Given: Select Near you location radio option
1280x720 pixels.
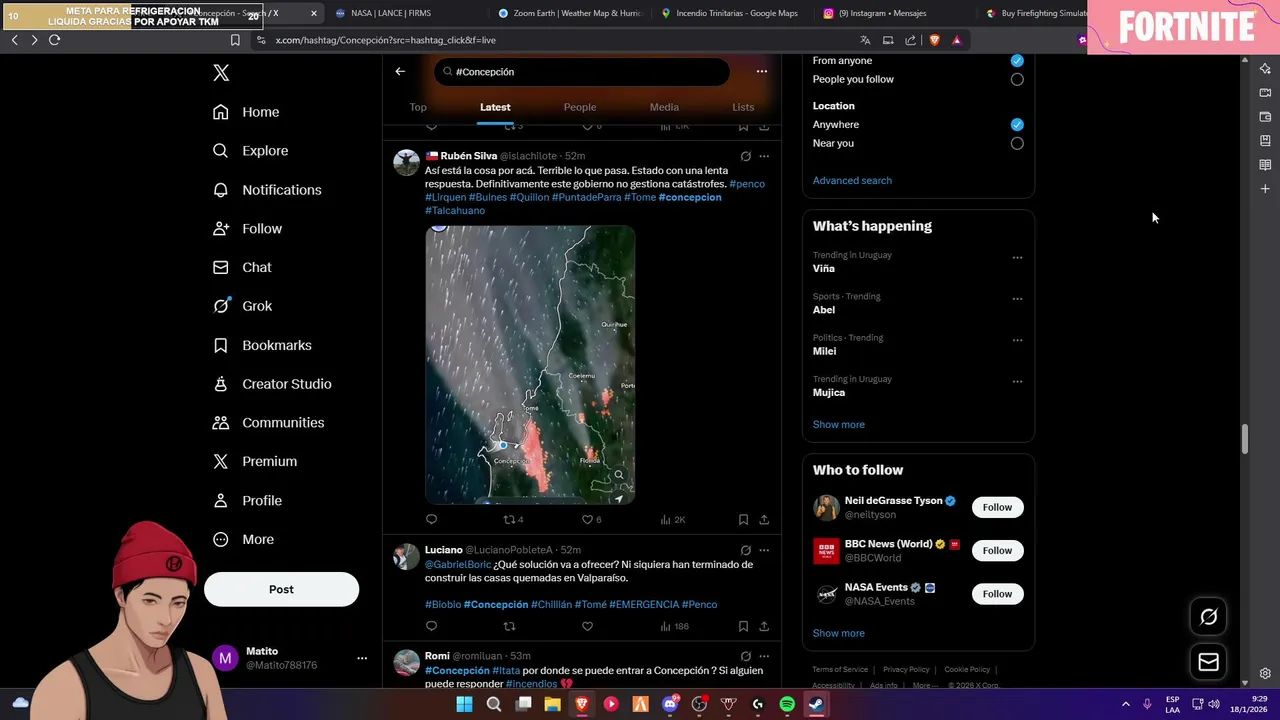Looking at the screenshot, I should [1017, 143].
